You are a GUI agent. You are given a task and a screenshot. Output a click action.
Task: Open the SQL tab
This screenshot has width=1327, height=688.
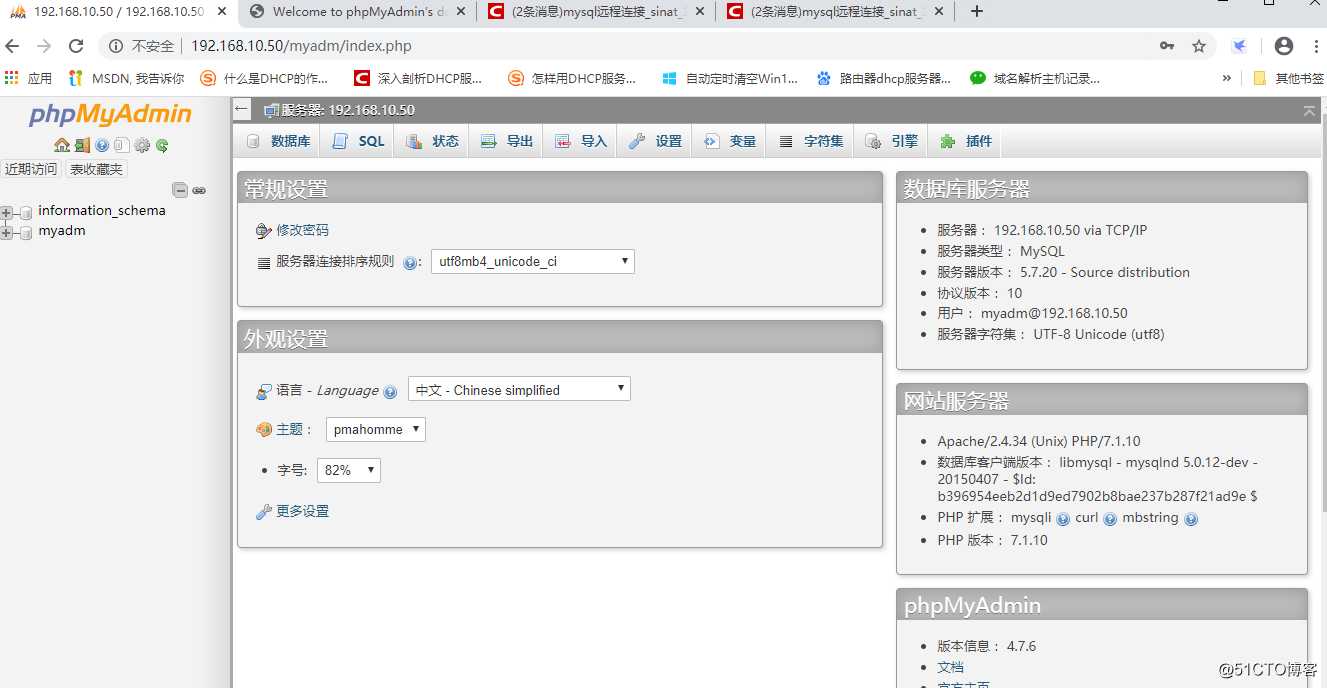coord(358,141)
